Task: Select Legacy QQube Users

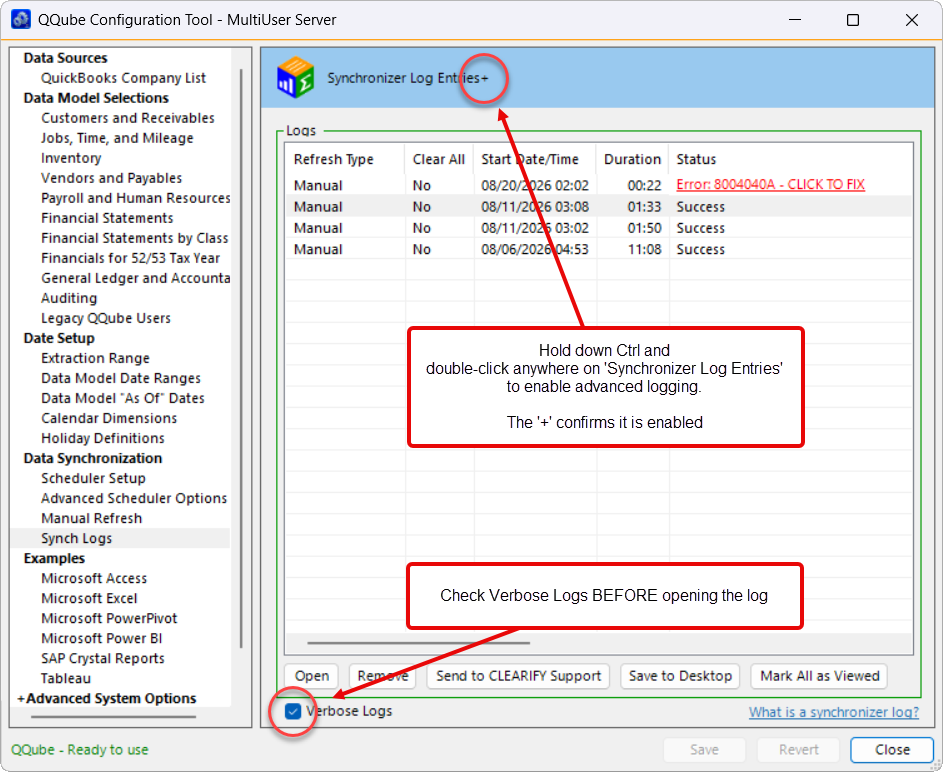Action: coord(106,318)
